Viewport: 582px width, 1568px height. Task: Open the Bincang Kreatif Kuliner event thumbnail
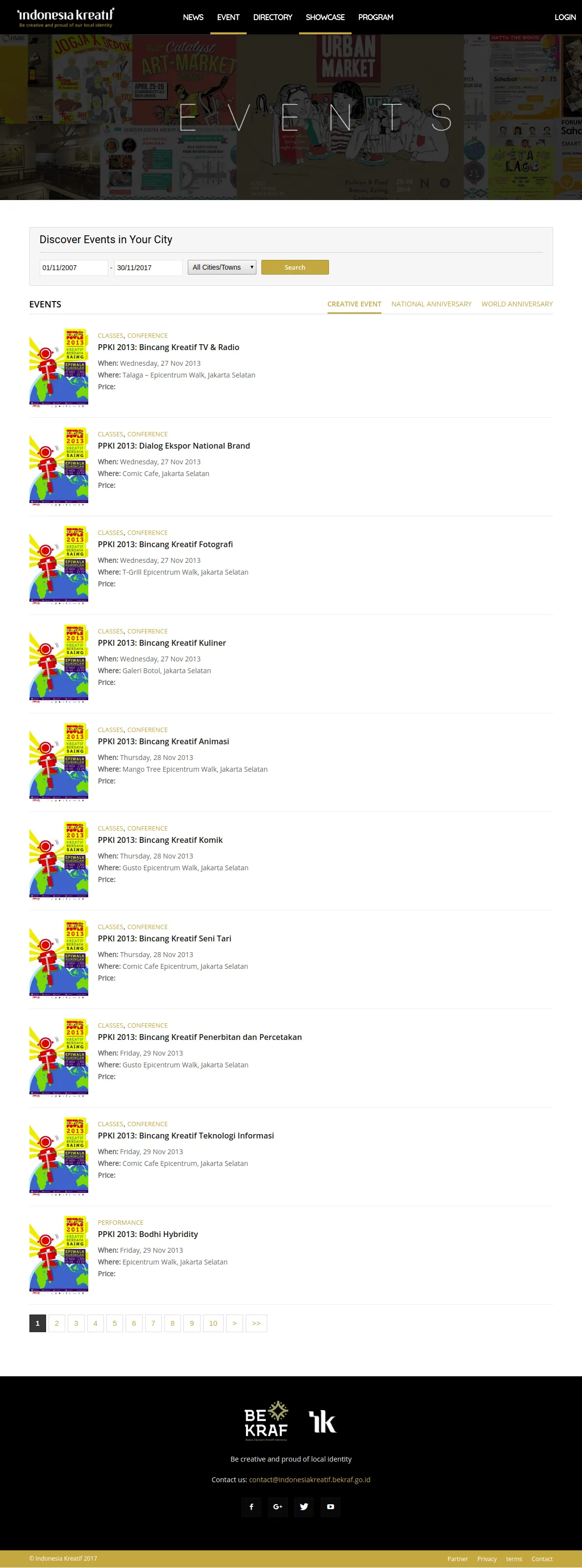coord(58,663)
